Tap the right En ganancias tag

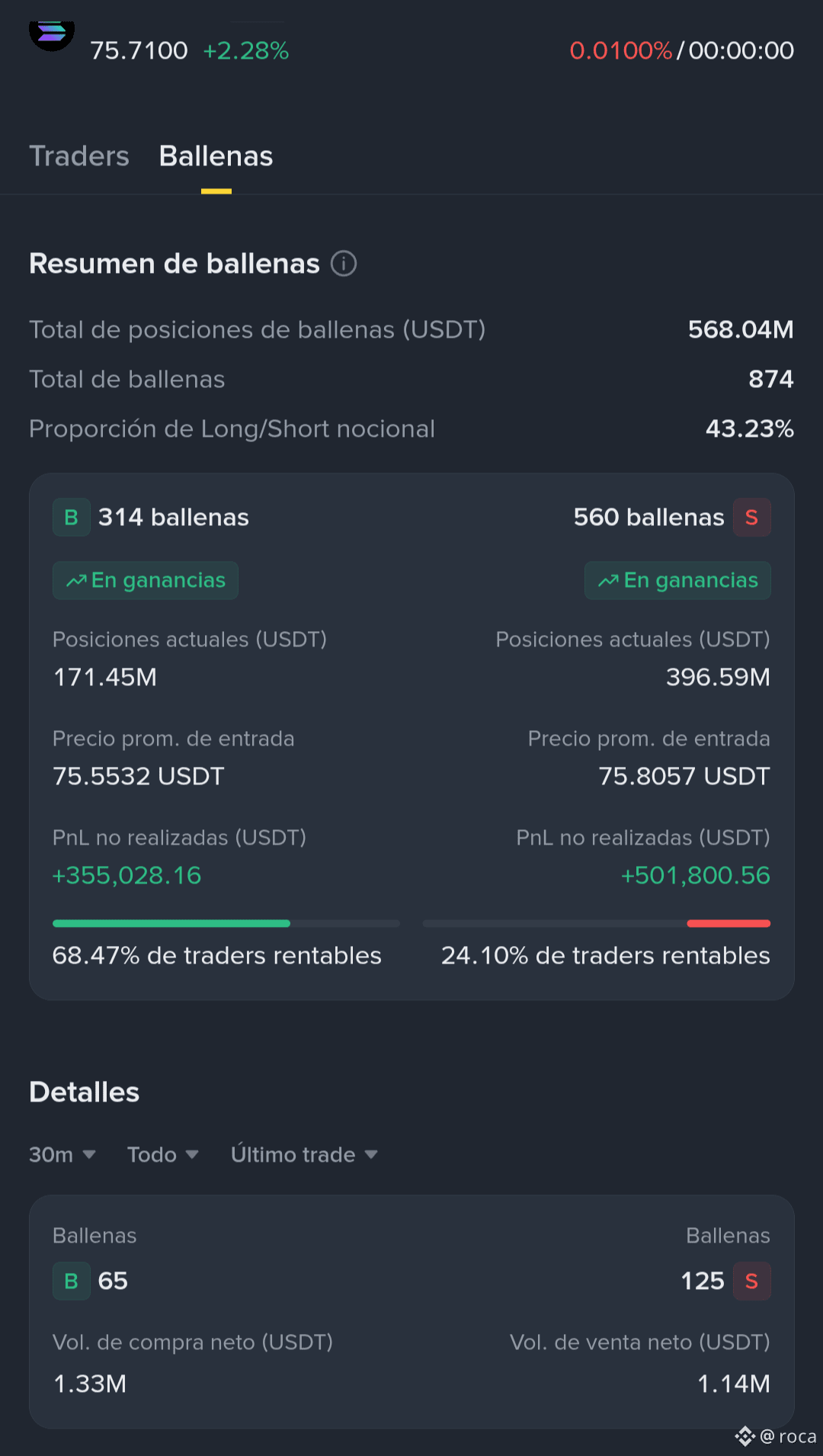tap(677, 581)
